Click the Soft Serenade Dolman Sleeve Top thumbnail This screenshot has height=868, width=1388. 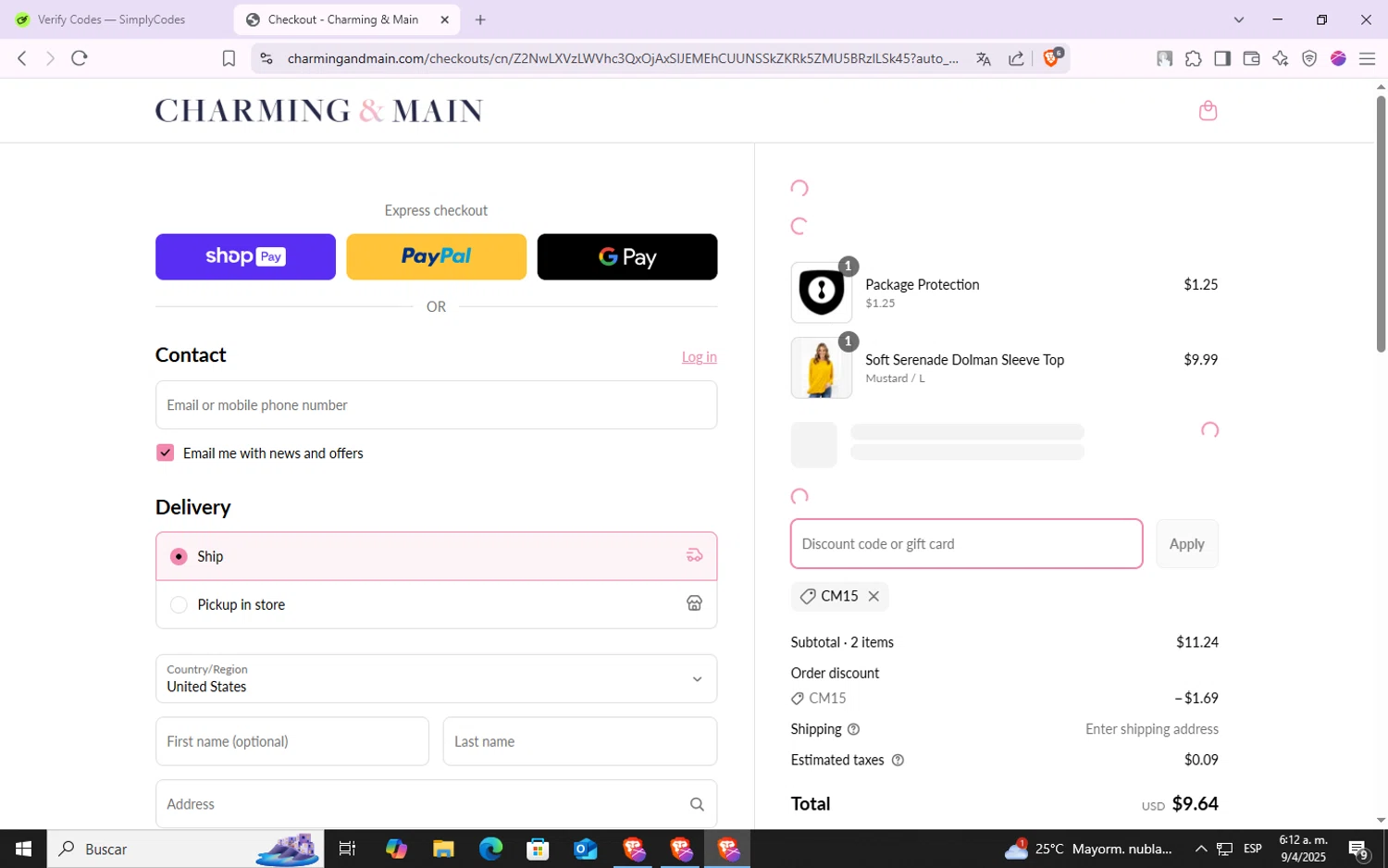click(x=822, y=367)
